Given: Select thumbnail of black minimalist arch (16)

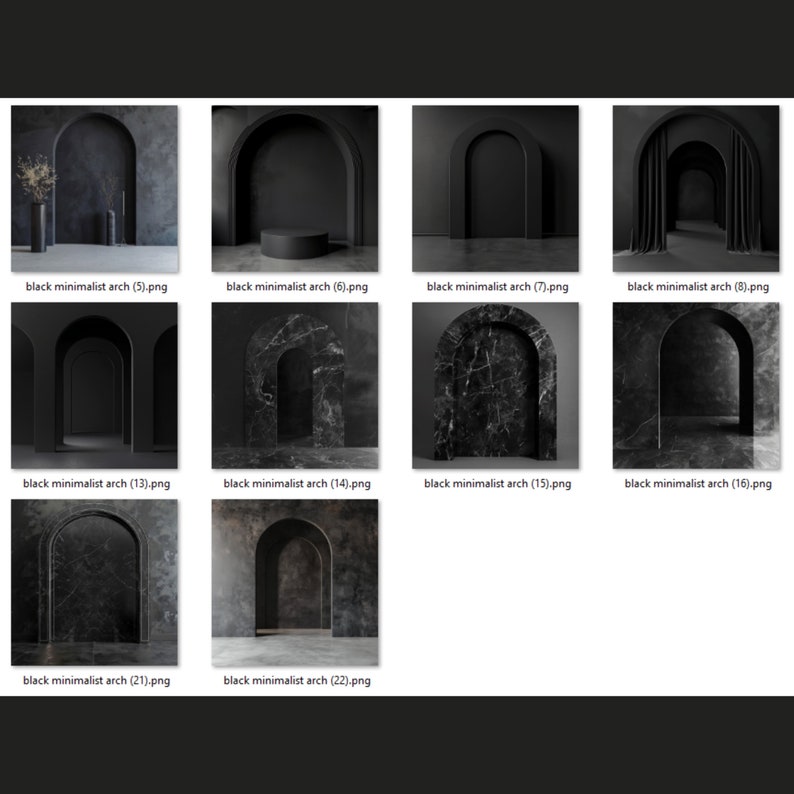Looking at the screenshot, I should 696,385.
